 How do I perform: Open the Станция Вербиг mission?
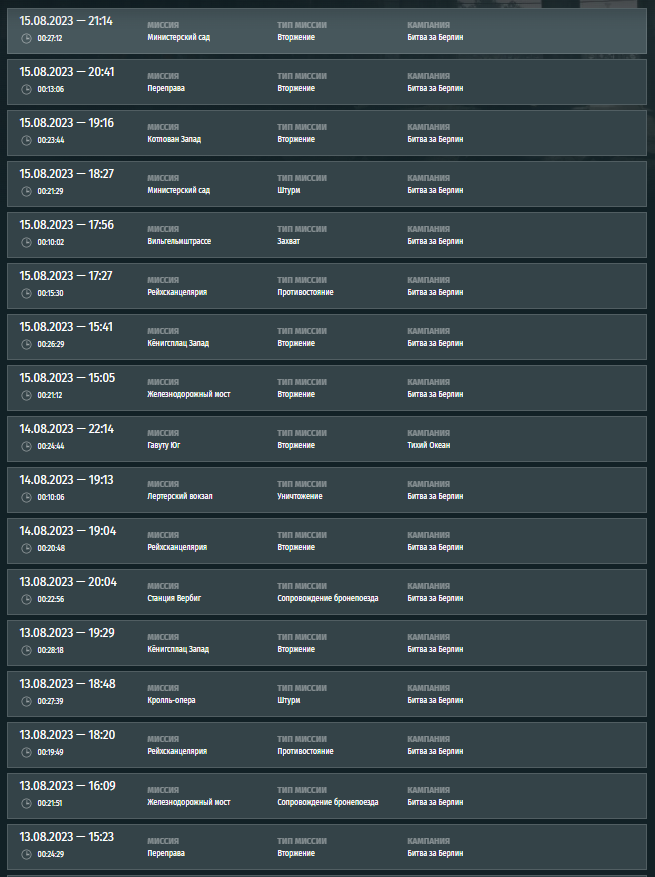coord(175,599)
